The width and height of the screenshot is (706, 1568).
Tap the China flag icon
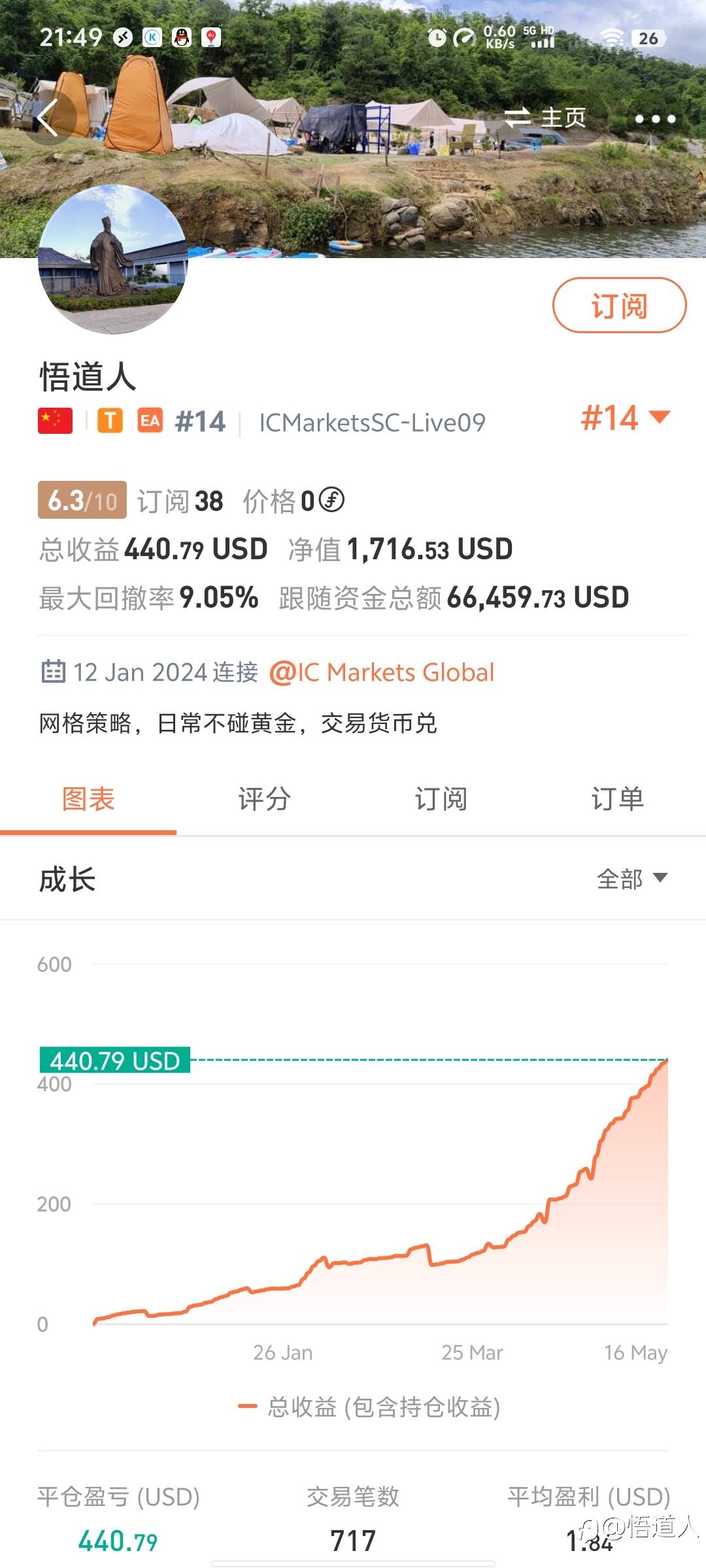56,421
